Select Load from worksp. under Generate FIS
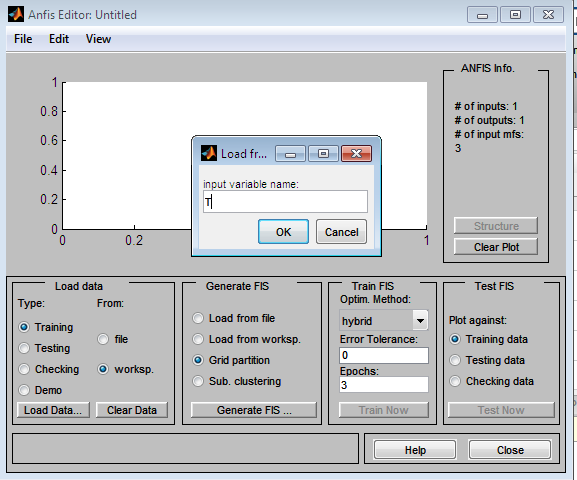The image size is (577, 480). click(198, 339)
